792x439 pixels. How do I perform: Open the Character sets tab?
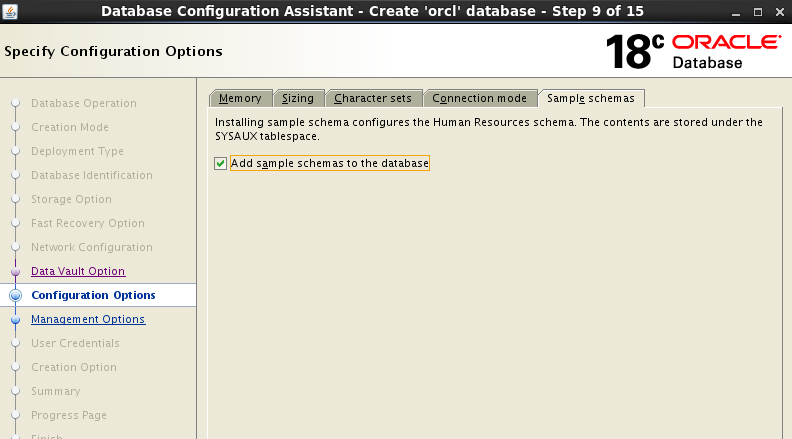373,98
